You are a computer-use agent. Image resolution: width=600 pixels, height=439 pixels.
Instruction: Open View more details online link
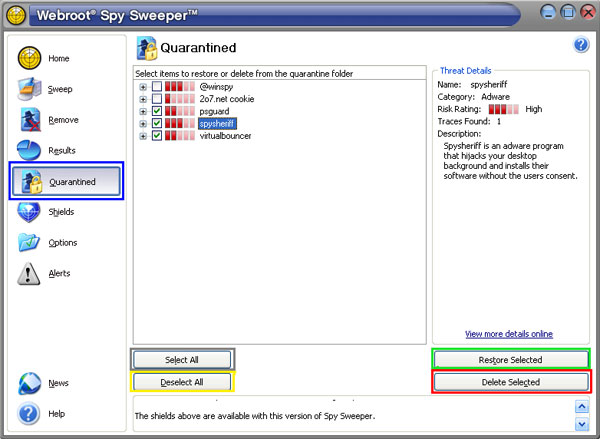509,334
